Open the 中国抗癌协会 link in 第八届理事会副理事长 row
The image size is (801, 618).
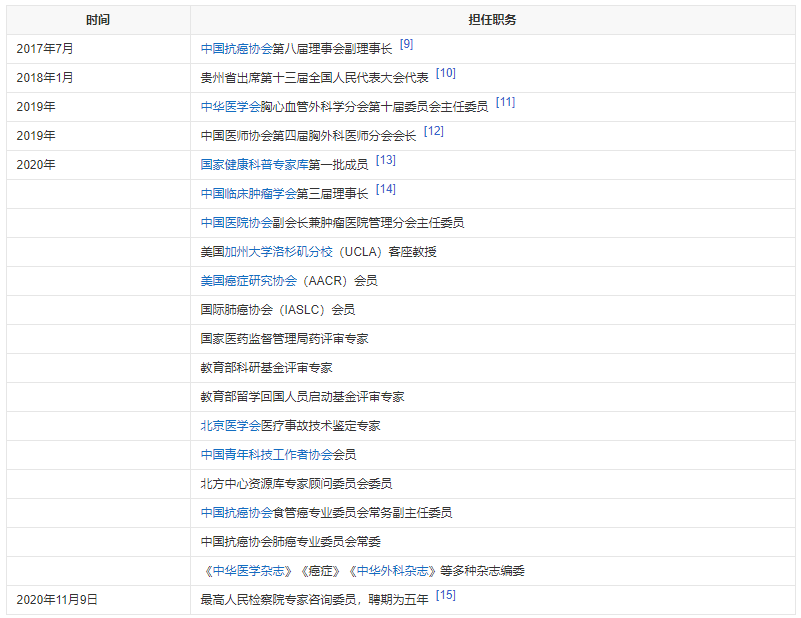point(237,49)
